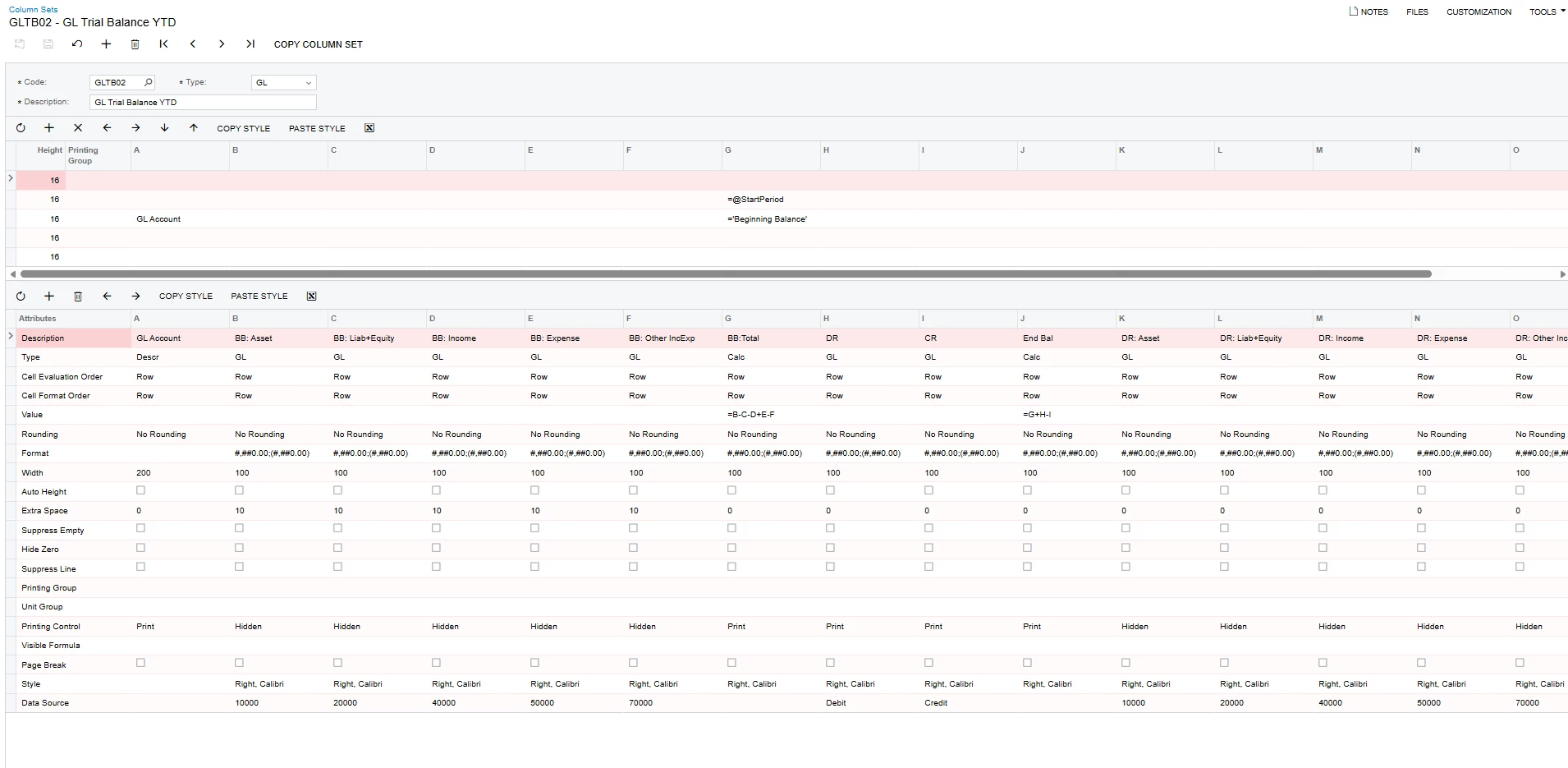This screenshot has width=1568, height=768.
Task: Export header grid to Excel icon
Action: pyautogui.click(x=369, y=128)
